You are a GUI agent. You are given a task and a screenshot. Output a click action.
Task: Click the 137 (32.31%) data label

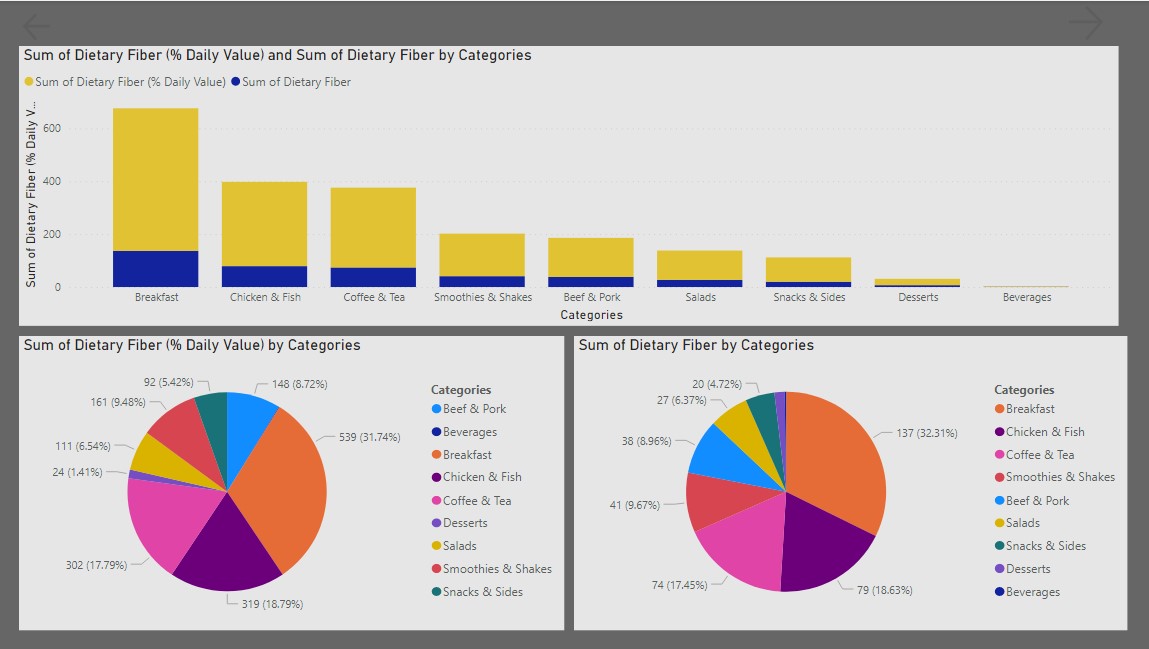click(x=927, y=433)
